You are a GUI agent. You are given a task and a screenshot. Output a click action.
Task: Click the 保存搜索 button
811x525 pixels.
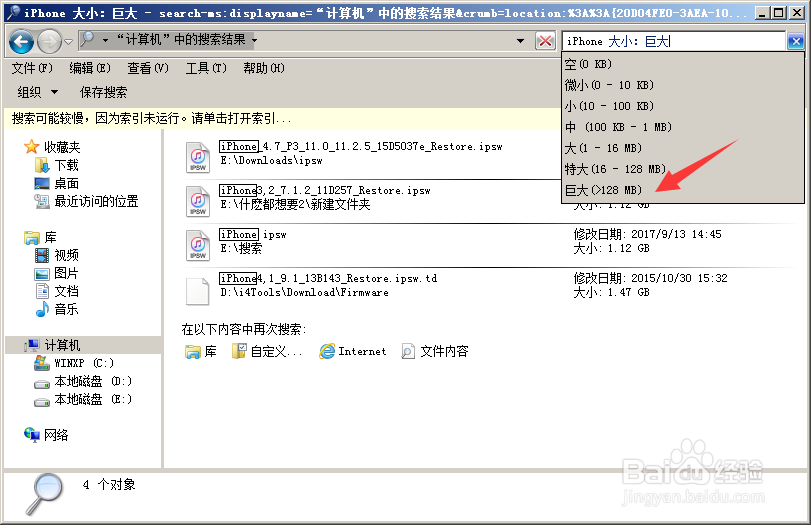click(x=103, y=92)
